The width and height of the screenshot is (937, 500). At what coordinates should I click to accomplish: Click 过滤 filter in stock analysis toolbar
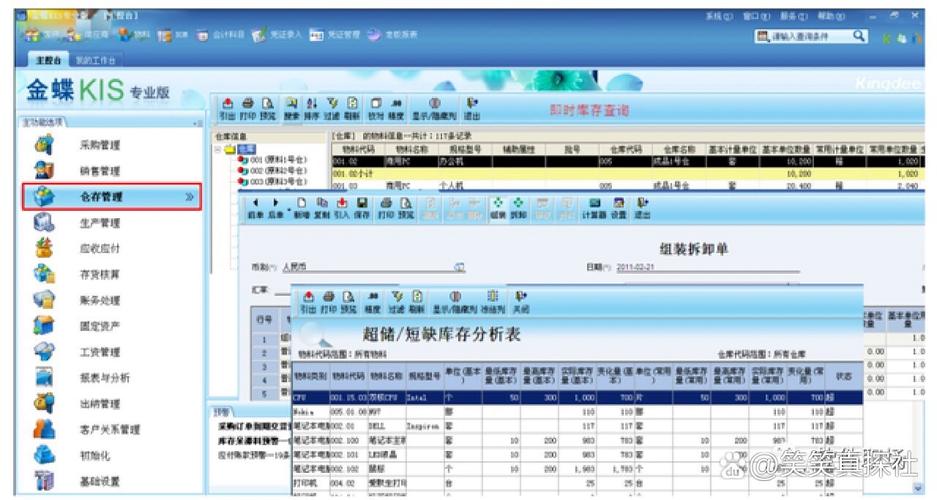tap(397, 302)
